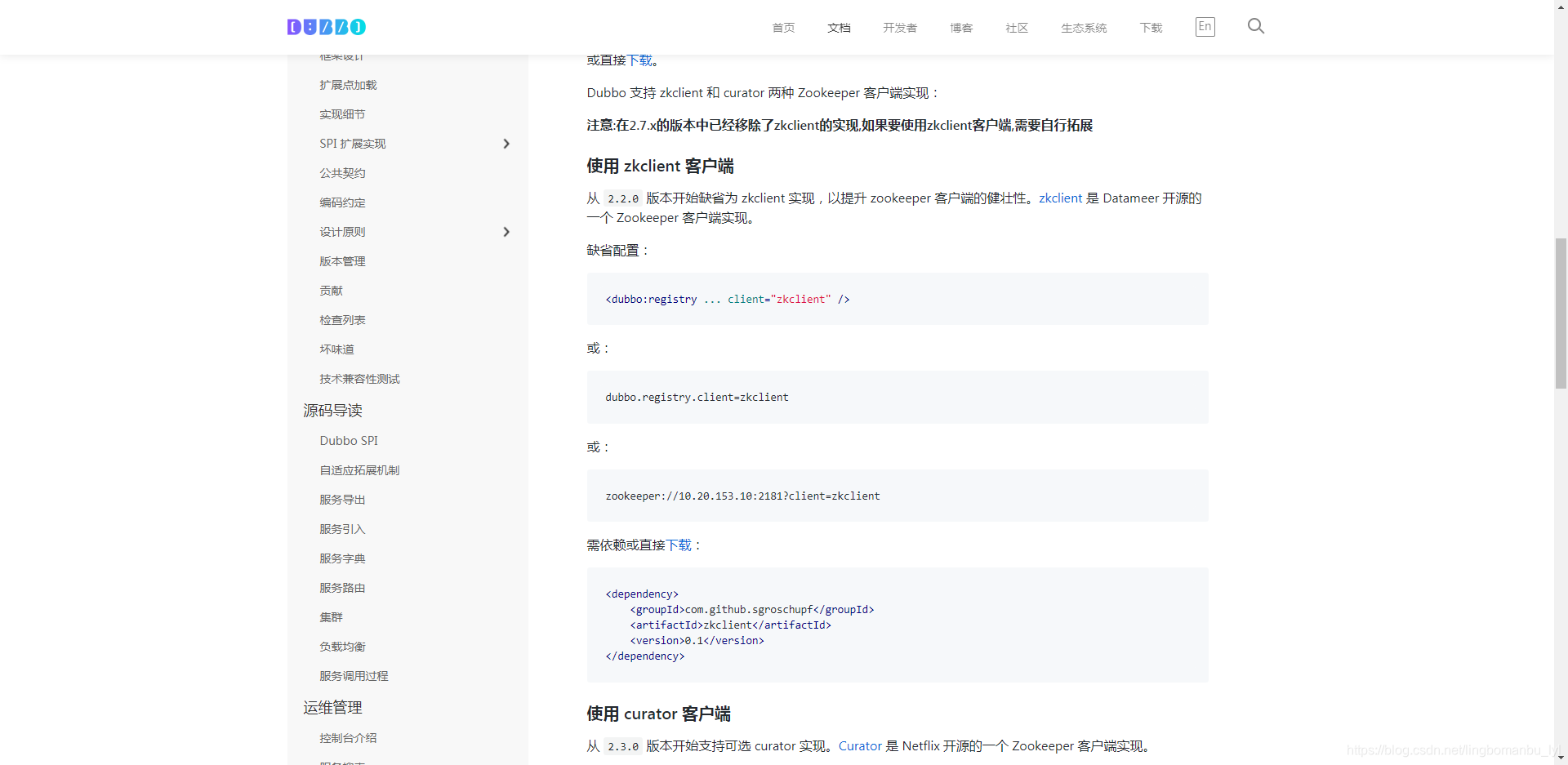1568x765 pixels.
Task: Open the Curator hyperlink
Action: 860,746
